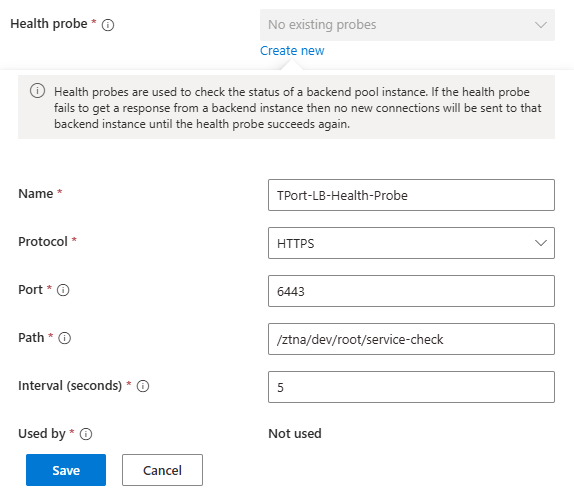
Task: Click the Interval (seconds) info icon
Action: (x=143, y=386)
